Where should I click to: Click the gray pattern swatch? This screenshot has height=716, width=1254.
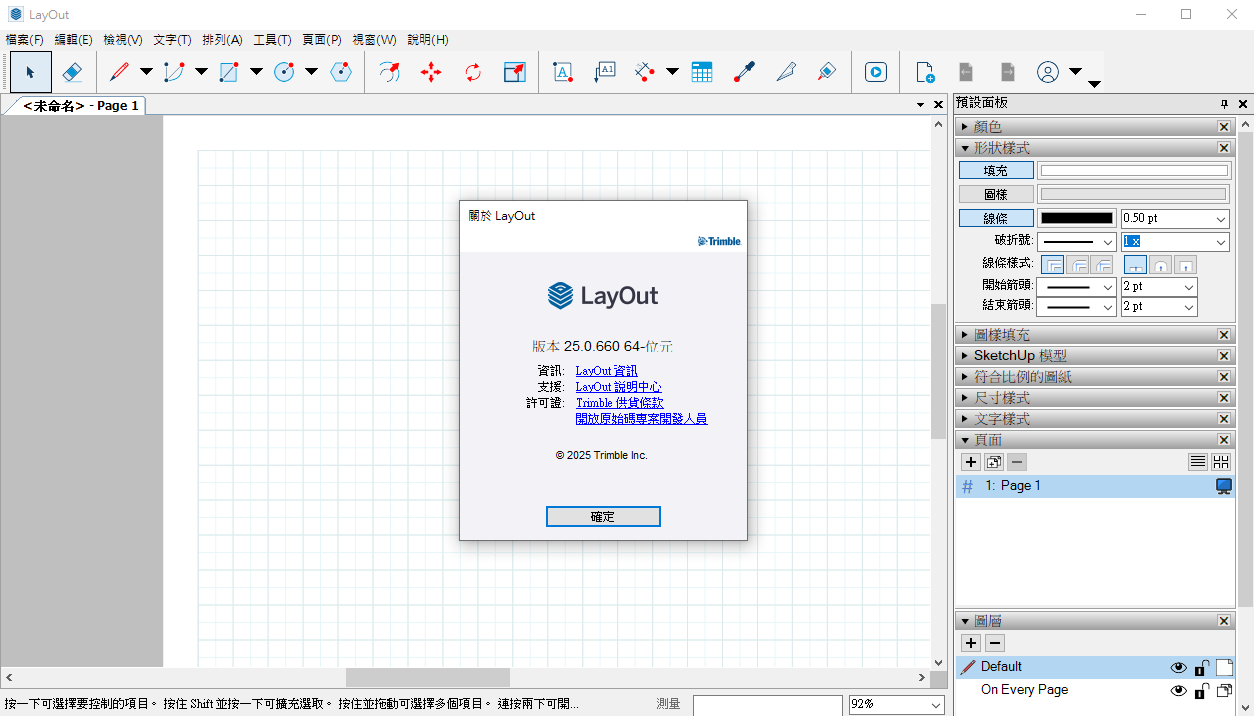(1135, 194)
